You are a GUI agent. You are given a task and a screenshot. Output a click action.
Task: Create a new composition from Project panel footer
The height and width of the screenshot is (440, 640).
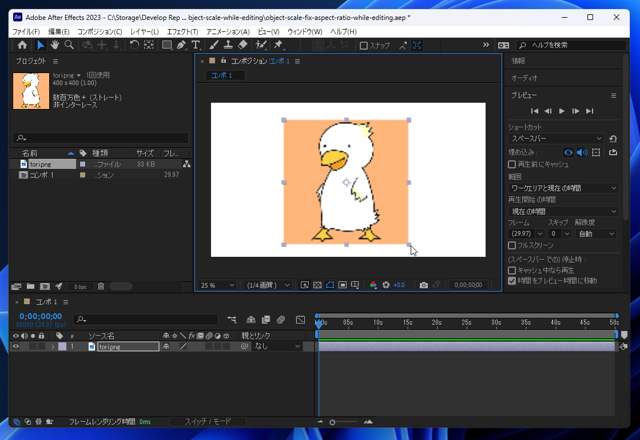coord(45,287)
